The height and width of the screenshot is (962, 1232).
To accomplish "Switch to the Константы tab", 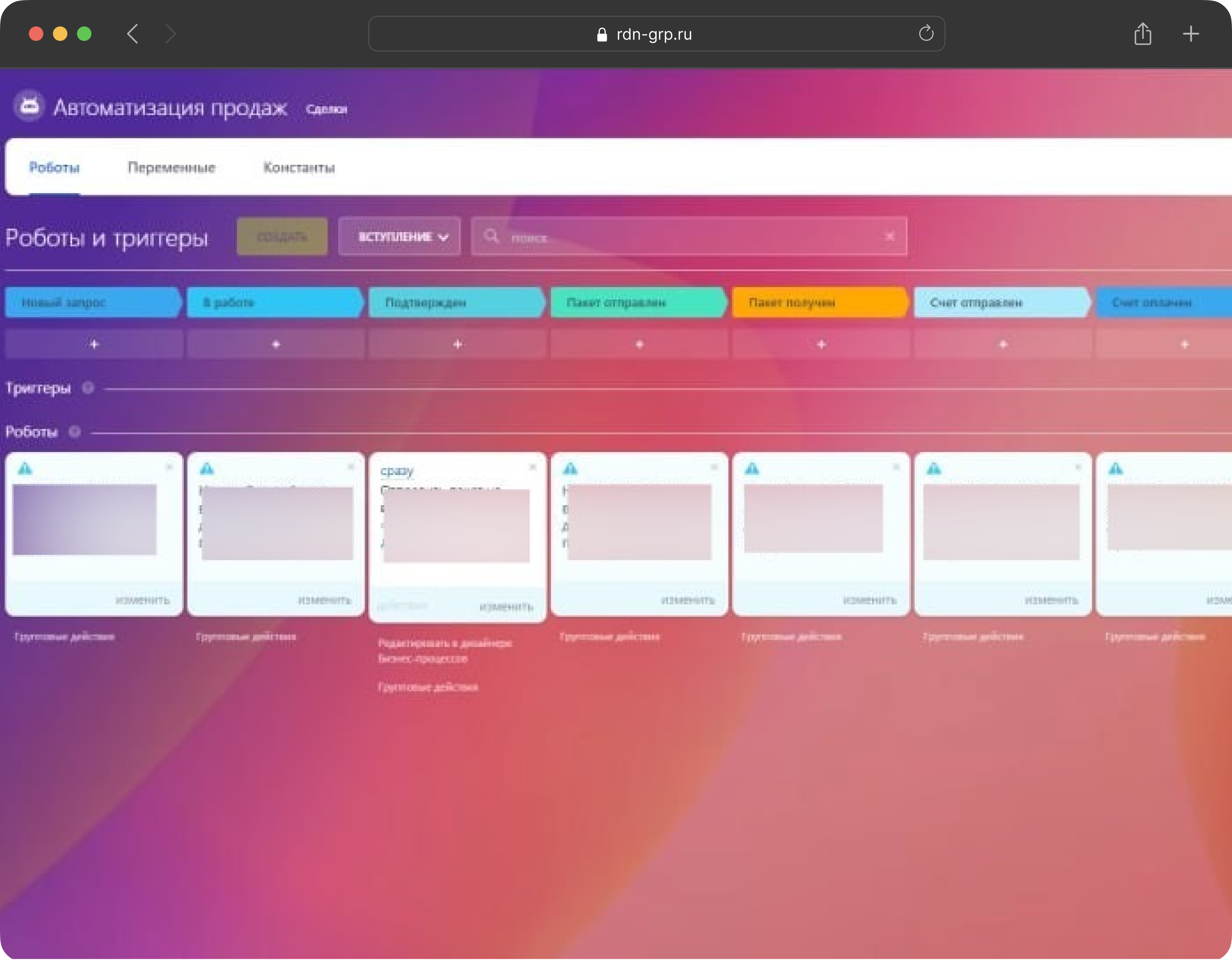I will point(299,168).
